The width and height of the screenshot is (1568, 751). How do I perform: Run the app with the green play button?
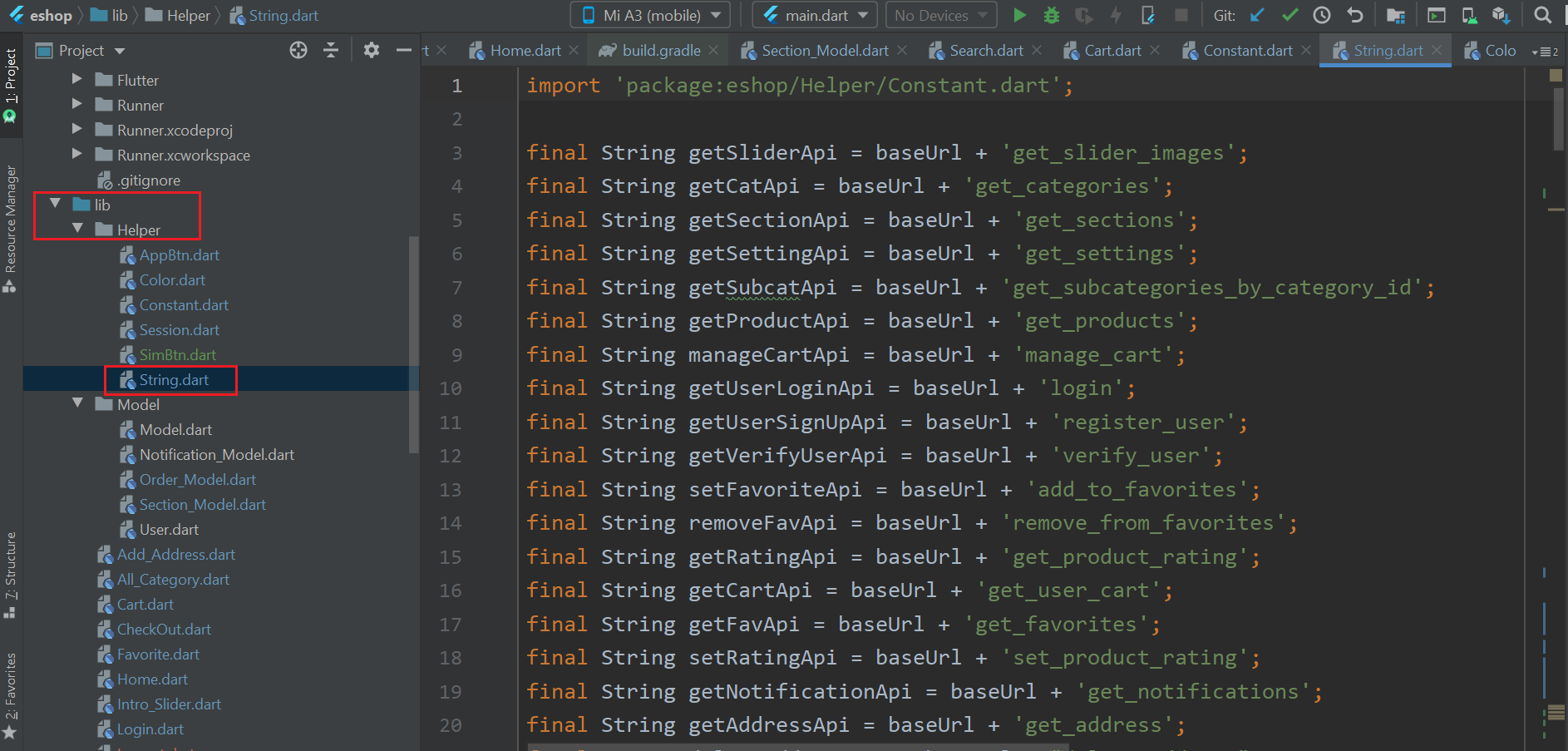(1019, 15)
